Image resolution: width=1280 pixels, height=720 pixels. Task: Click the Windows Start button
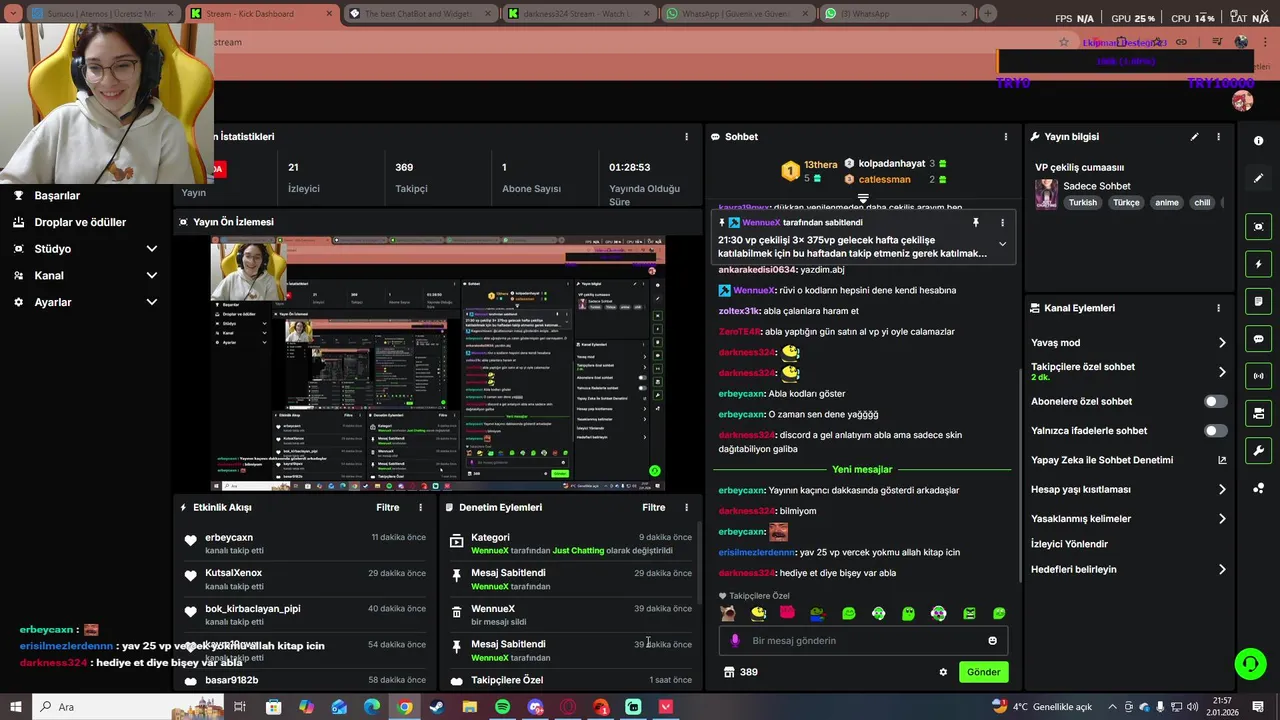pyautogui.click(x=16, y=707)
